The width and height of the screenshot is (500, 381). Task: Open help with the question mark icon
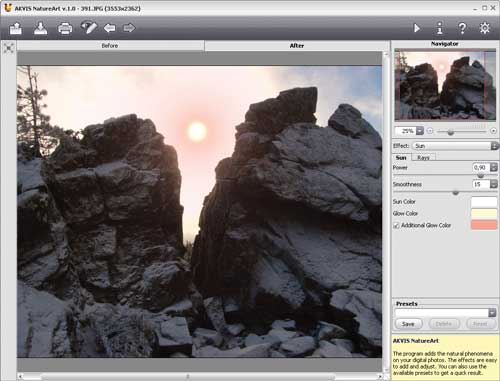[462, 28]
